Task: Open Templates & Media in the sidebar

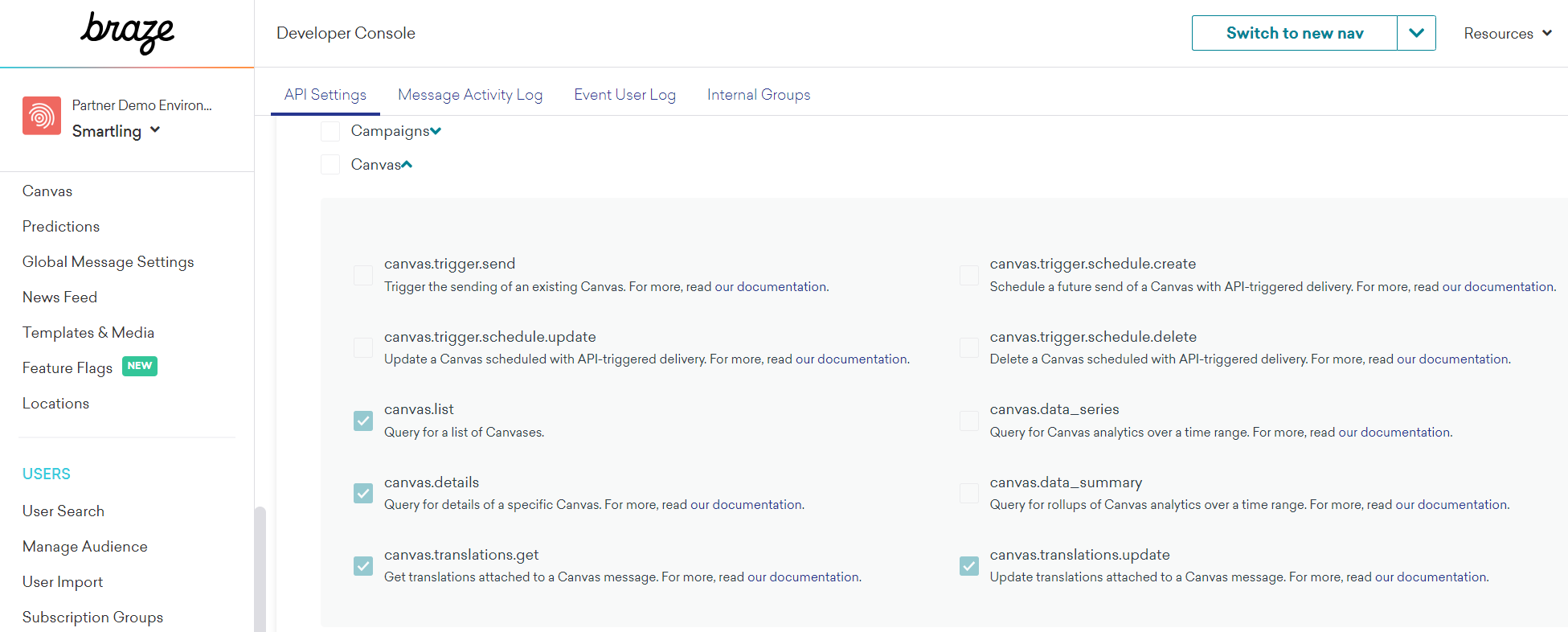Action: (x=88, y=333)
